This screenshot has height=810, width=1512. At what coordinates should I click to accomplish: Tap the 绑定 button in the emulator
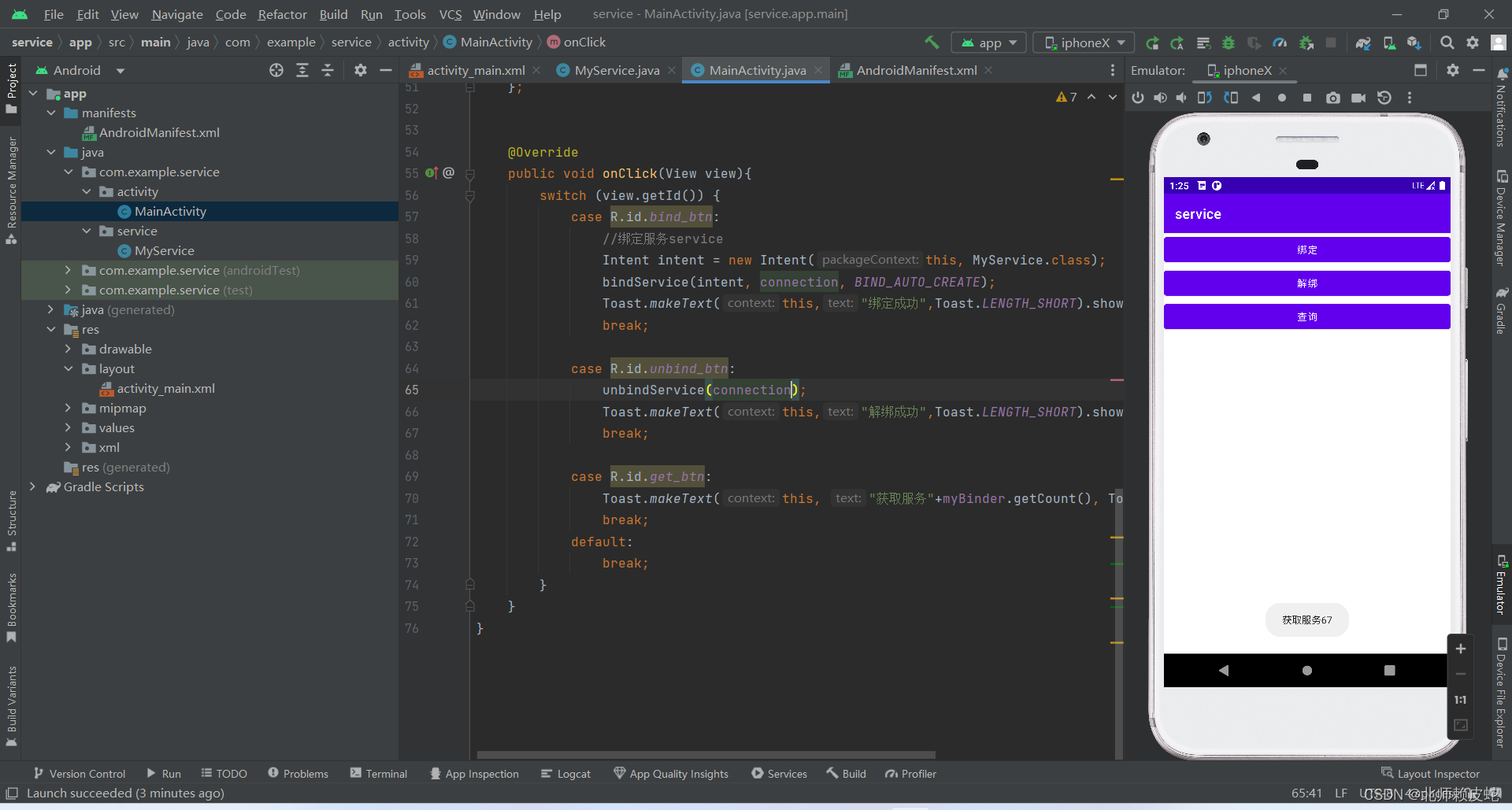coord(1306,250)
